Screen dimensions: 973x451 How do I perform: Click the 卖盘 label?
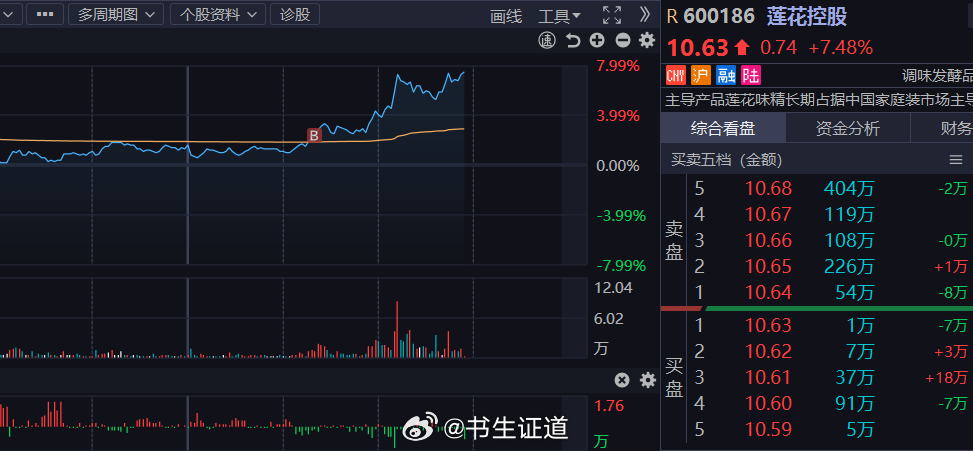674,241
